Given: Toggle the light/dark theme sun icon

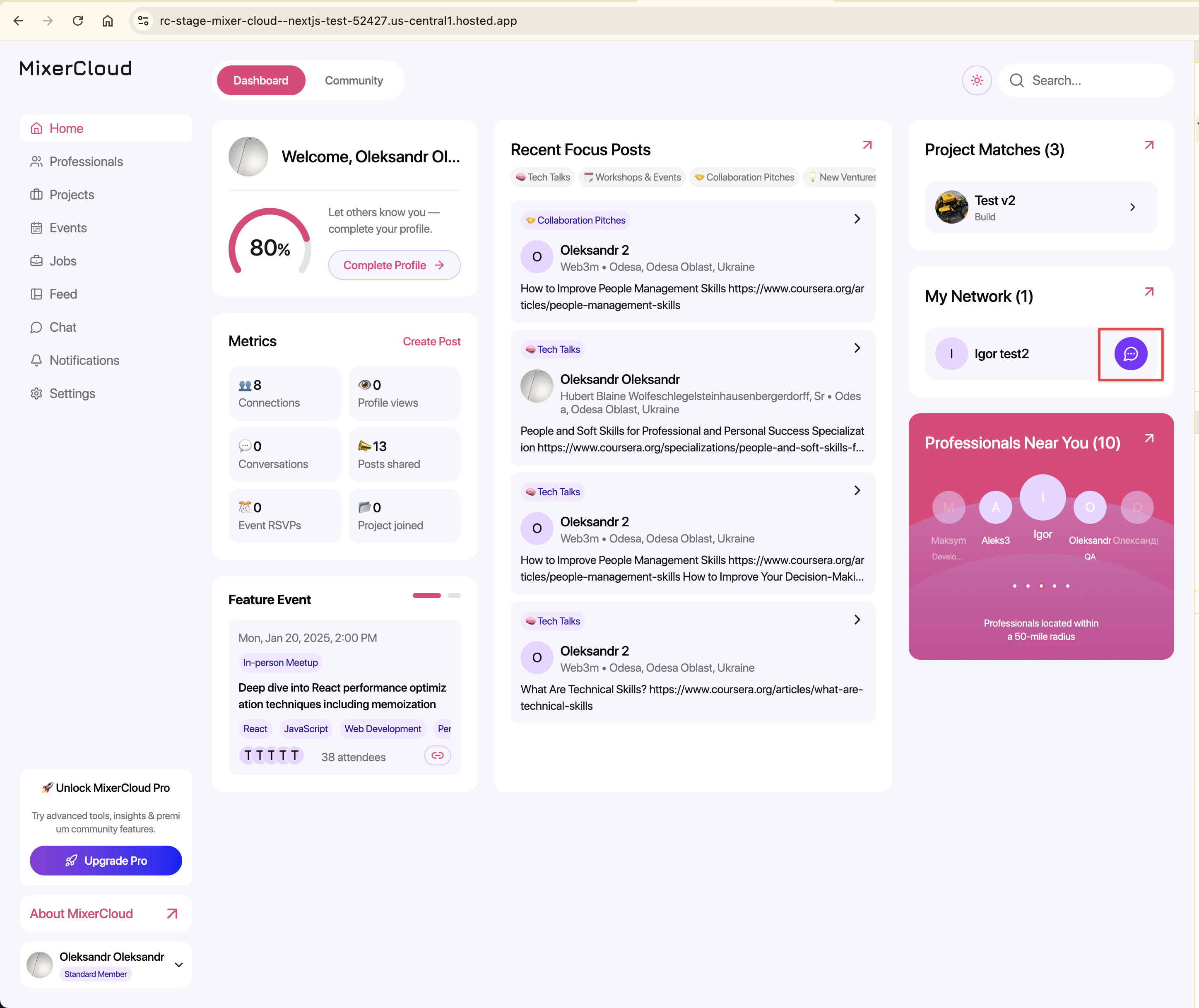Looking at the screenshot, I should point(977,81).
